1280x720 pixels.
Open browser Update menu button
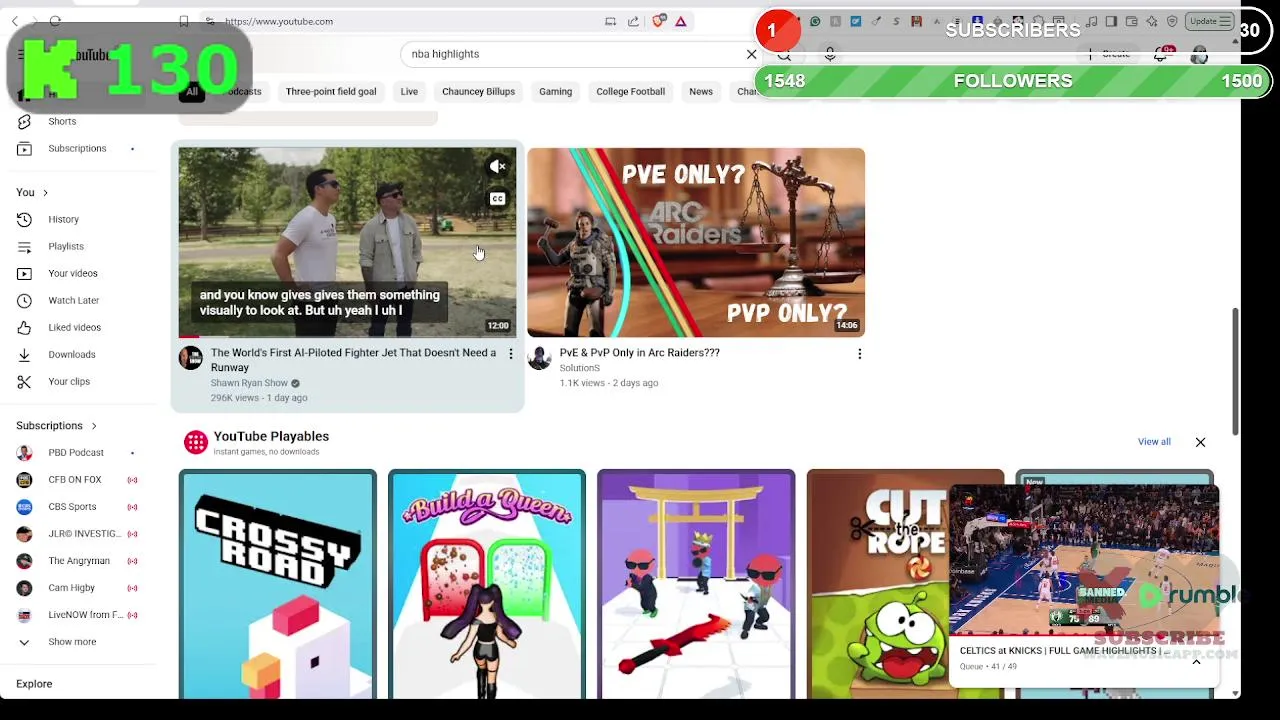pyautogui.click(x=1210, y=21)
